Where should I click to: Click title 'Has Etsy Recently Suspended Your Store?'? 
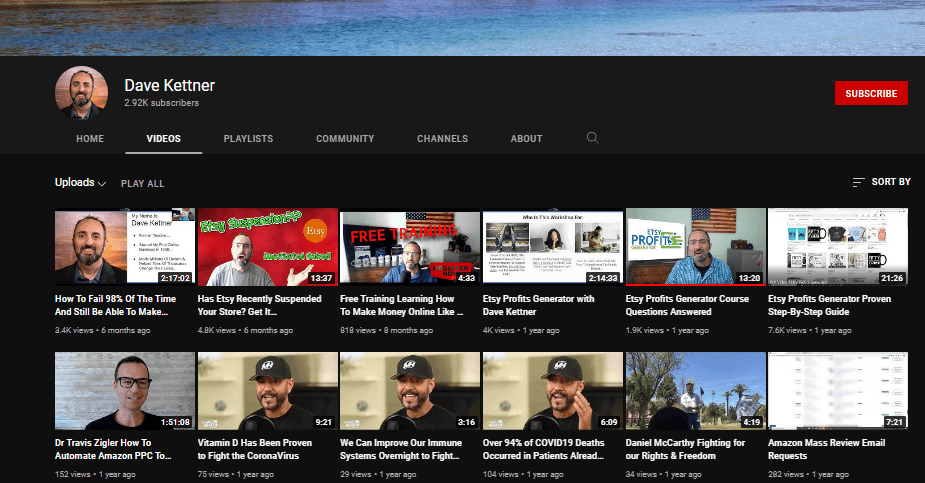click(260, 305)
